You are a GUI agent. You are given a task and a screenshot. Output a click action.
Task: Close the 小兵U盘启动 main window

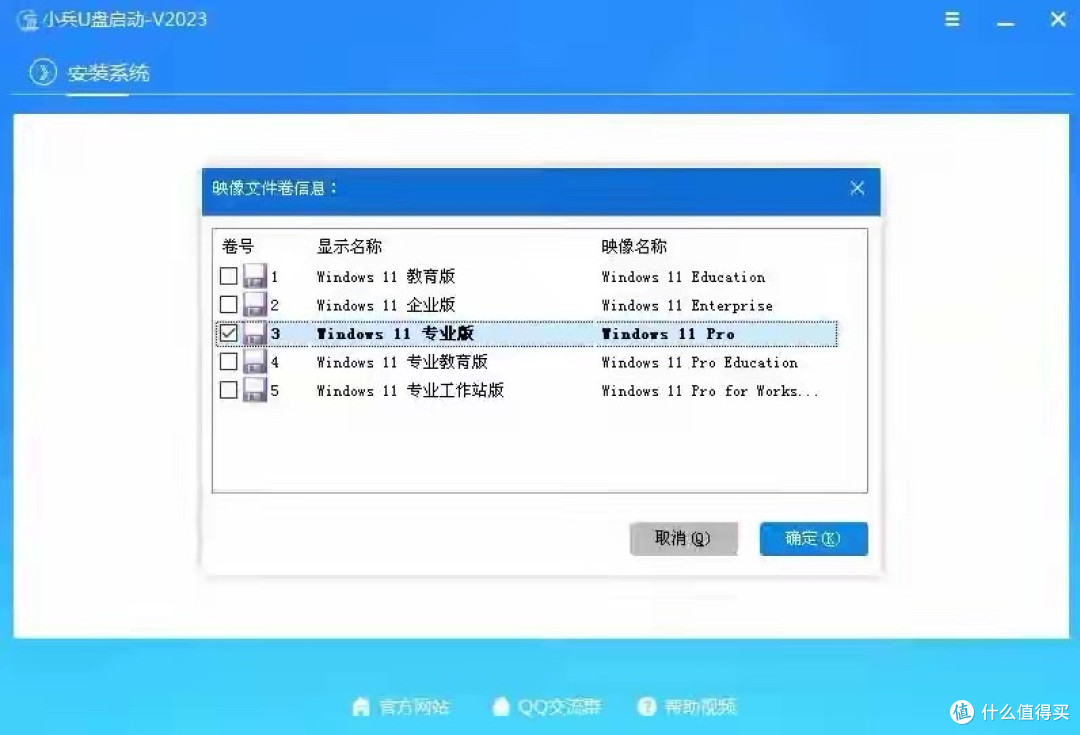[x=1058, y=19]
